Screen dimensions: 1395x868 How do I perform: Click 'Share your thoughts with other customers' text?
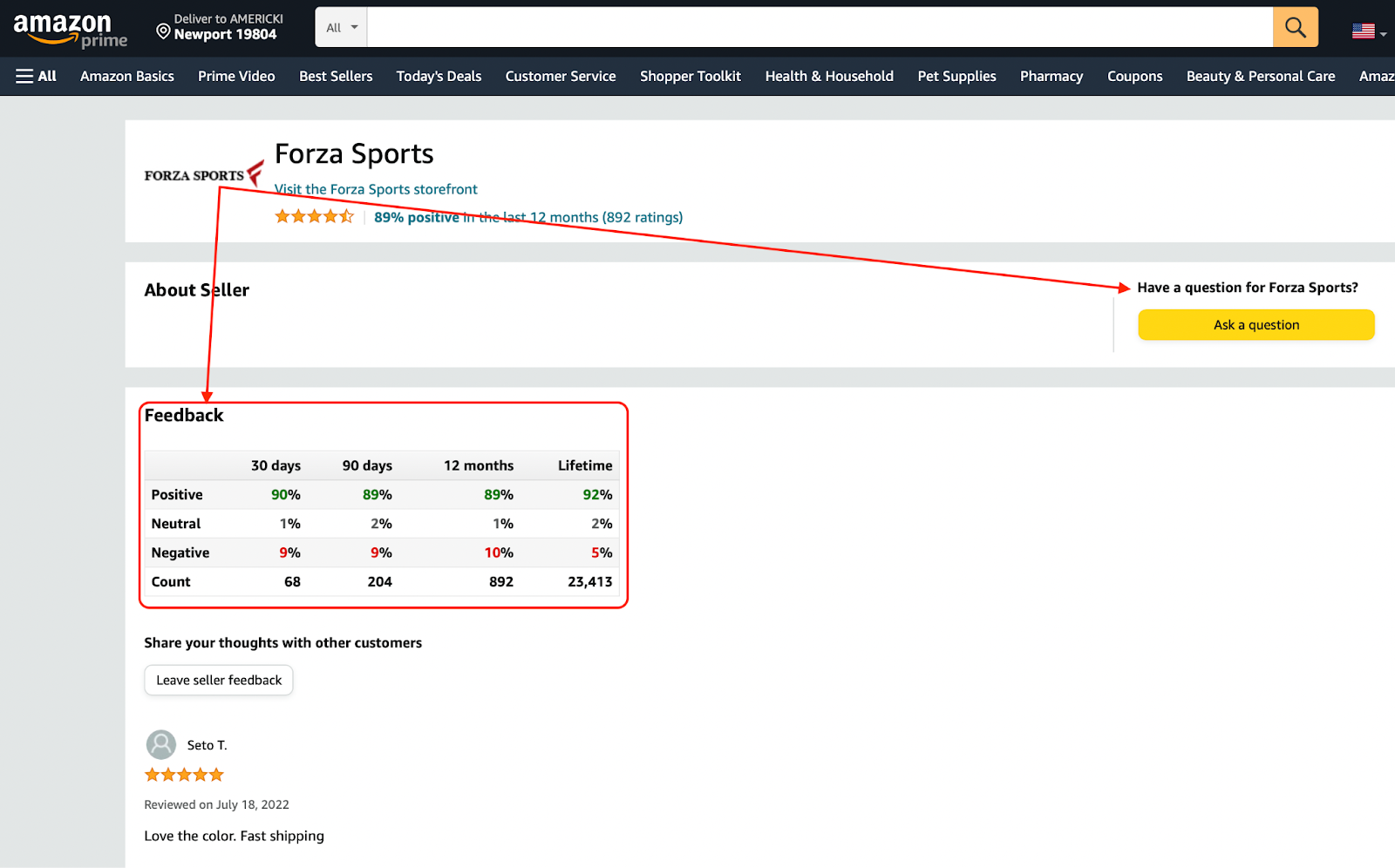(x=282, y=642)
